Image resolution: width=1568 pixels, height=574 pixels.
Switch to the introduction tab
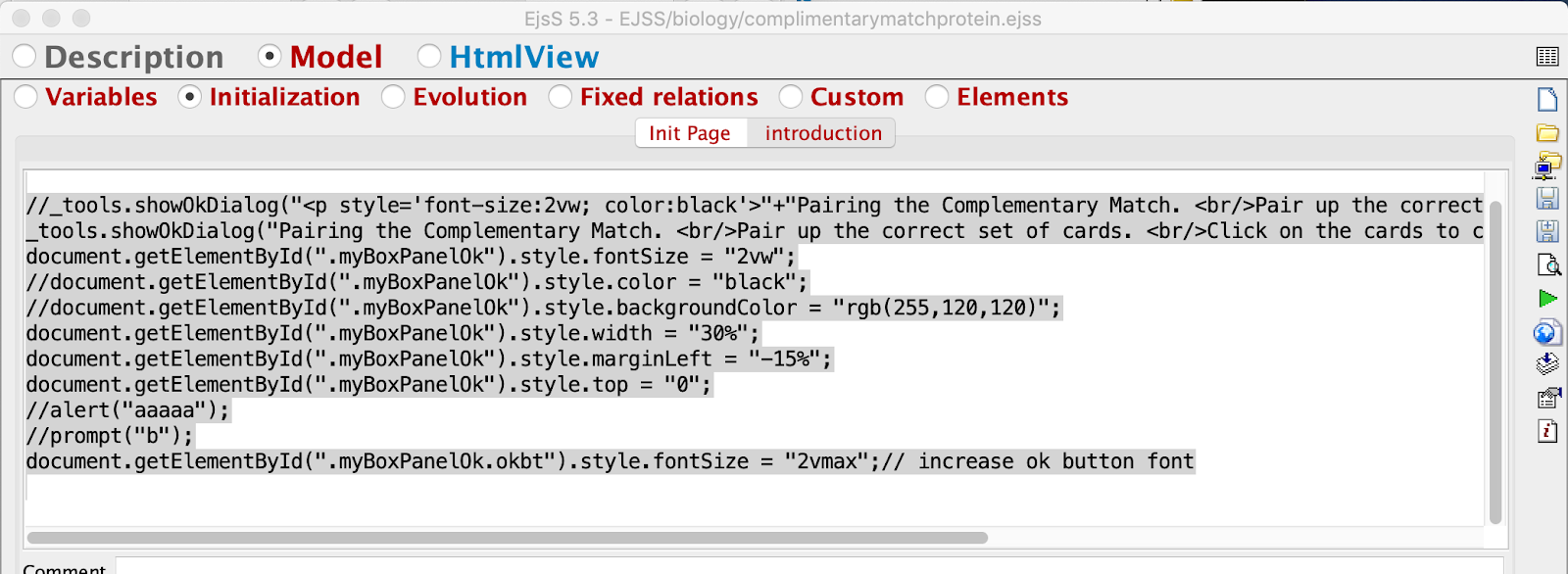[823, 133]
